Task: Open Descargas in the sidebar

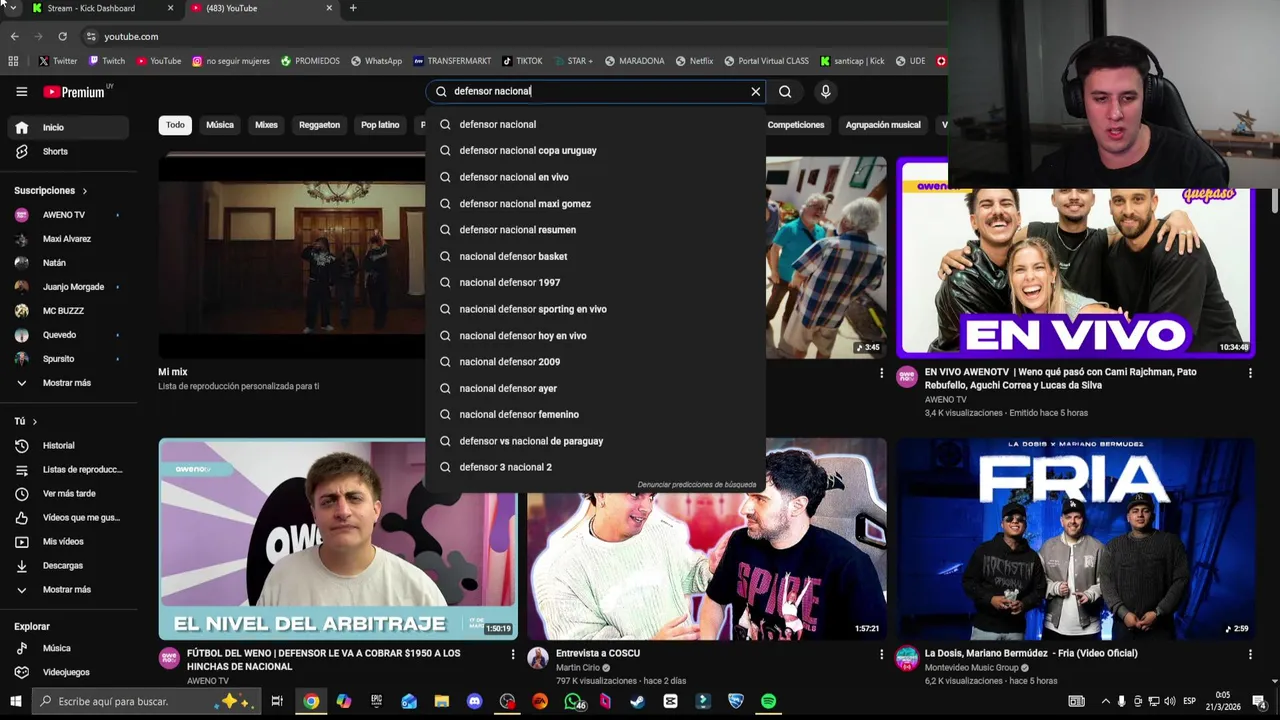Action: pos(66,565)
